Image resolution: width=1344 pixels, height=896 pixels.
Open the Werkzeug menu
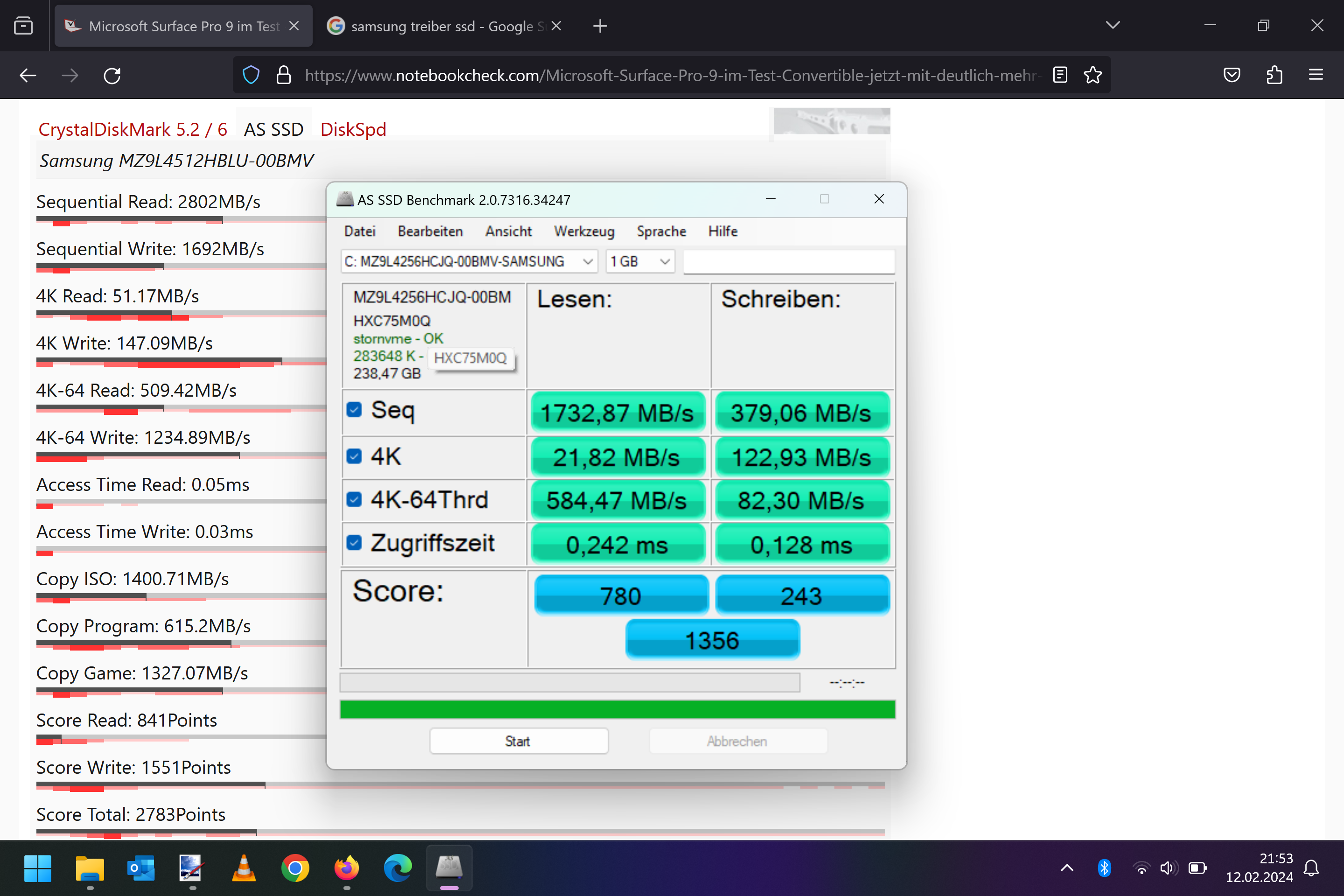pyautogui.click(x=583, y=231)
